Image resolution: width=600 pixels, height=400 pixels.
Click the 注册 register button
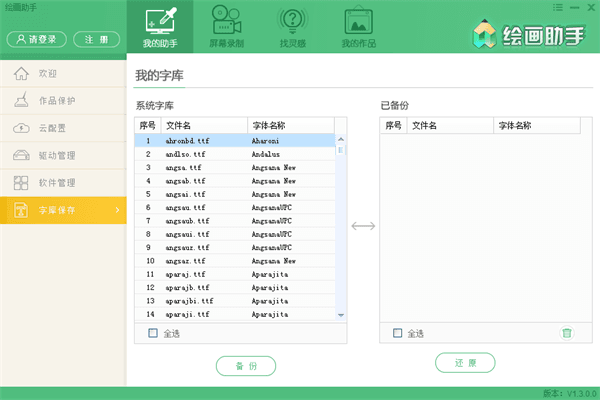(96, 39)
